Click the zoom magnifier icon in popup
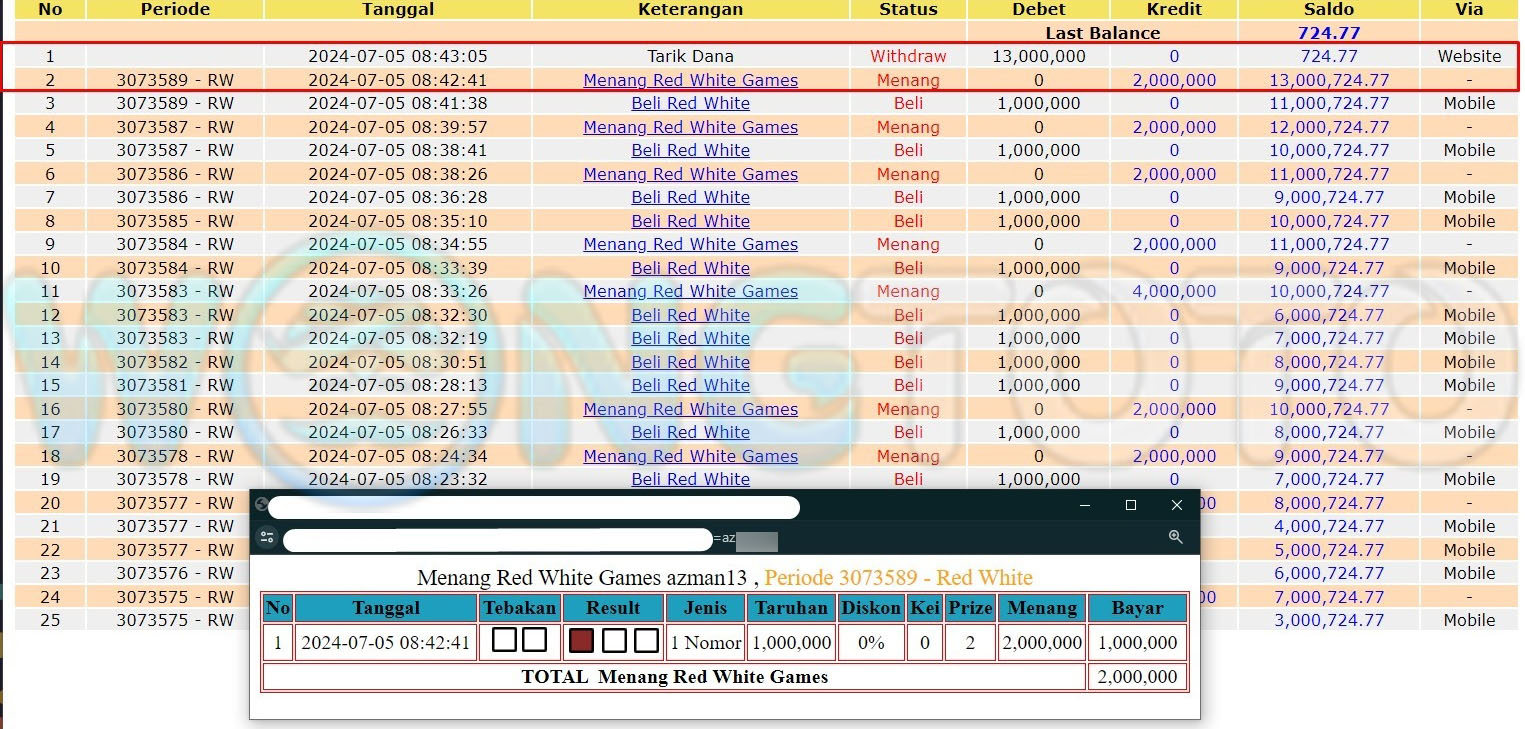Image resolution: width=1525 pixels, height=729 pixels. point(1176,538)
